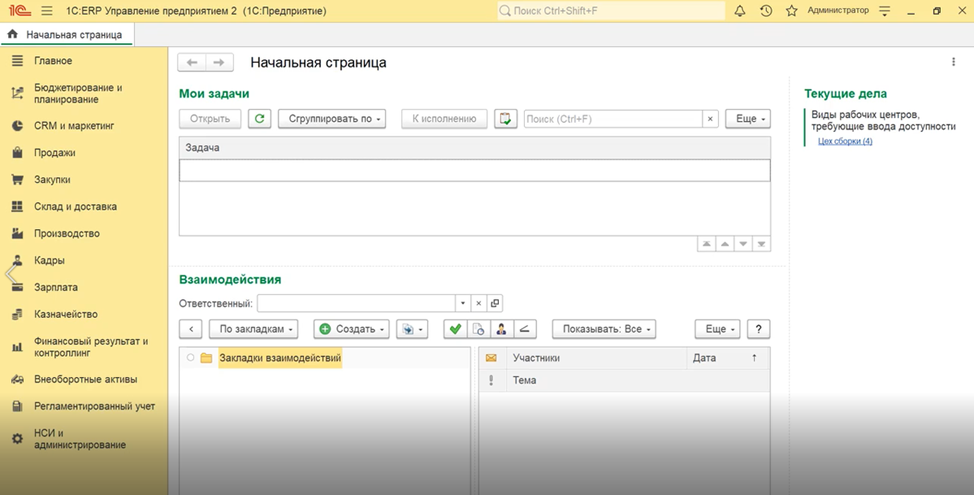Mark interaction as reviewed with green checkmark
The height and width of the screenshot is (495, 974).
click(x=455, y=329)
